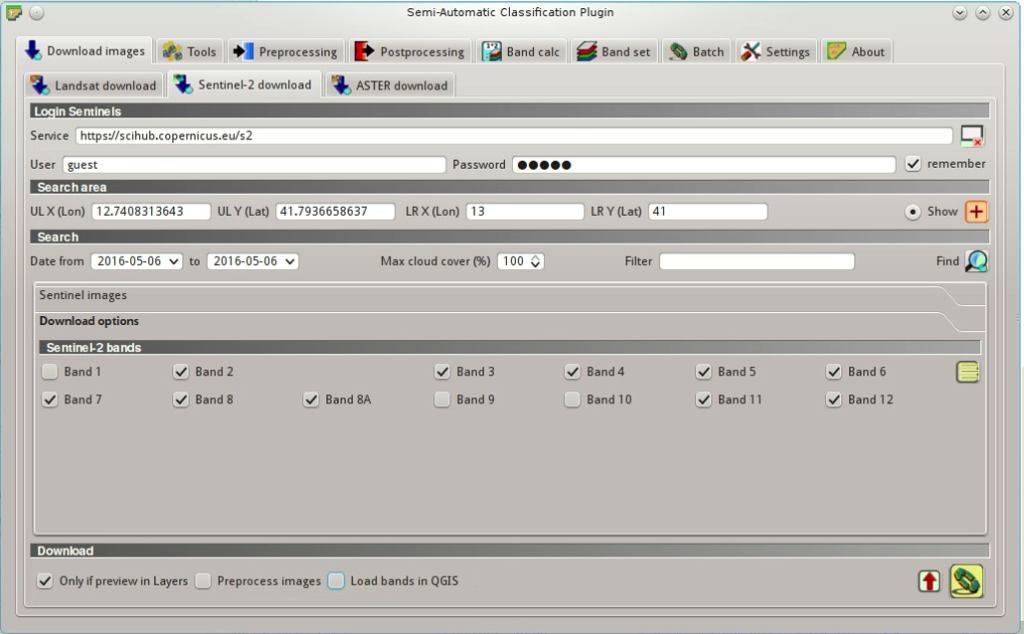Uncheck the Band 7 checkbox
The width and height of the screenshot is (1024, 634).
click(x=50, y=399)
